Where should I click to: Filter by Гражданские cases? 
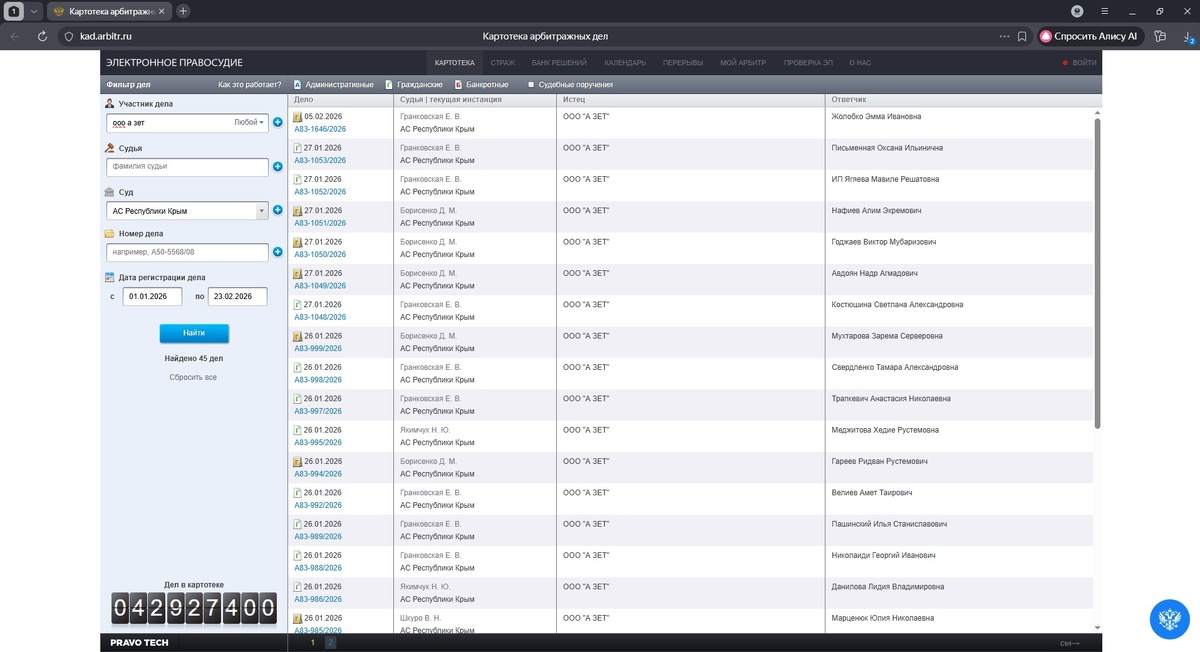point(414,85)
